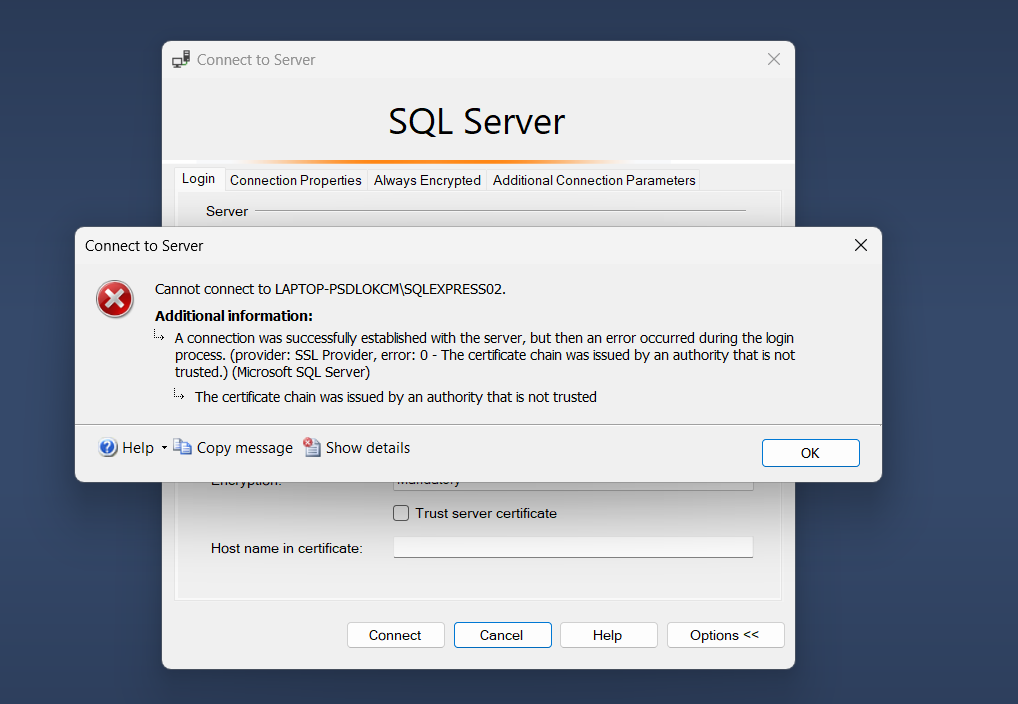The height and width of the screenshot is (704, 1018).
Task: Enable Trust server certificate checkbox
Action: [401, 513]
